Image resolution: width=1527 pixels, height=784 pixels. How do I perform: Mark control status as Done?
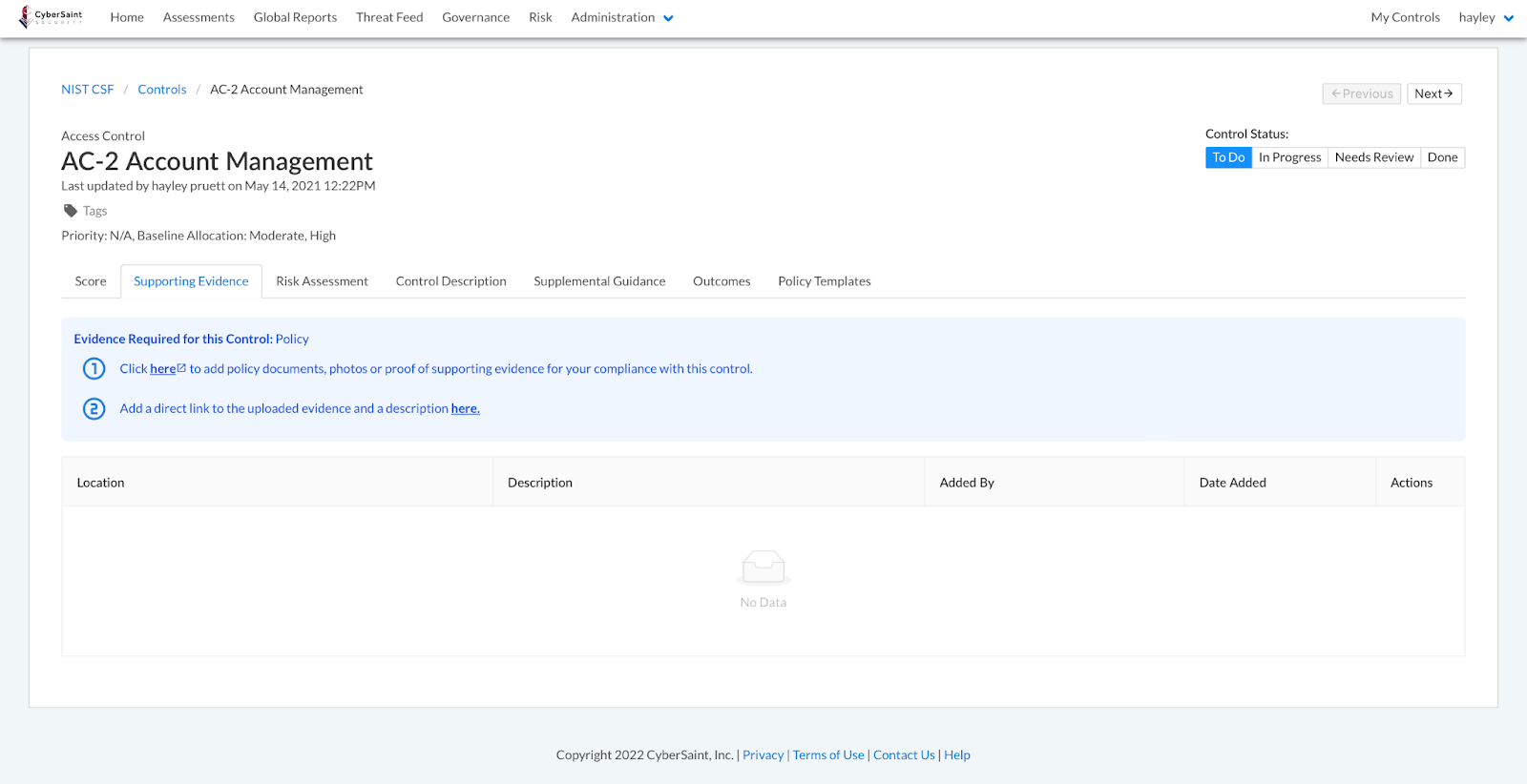1442,157
